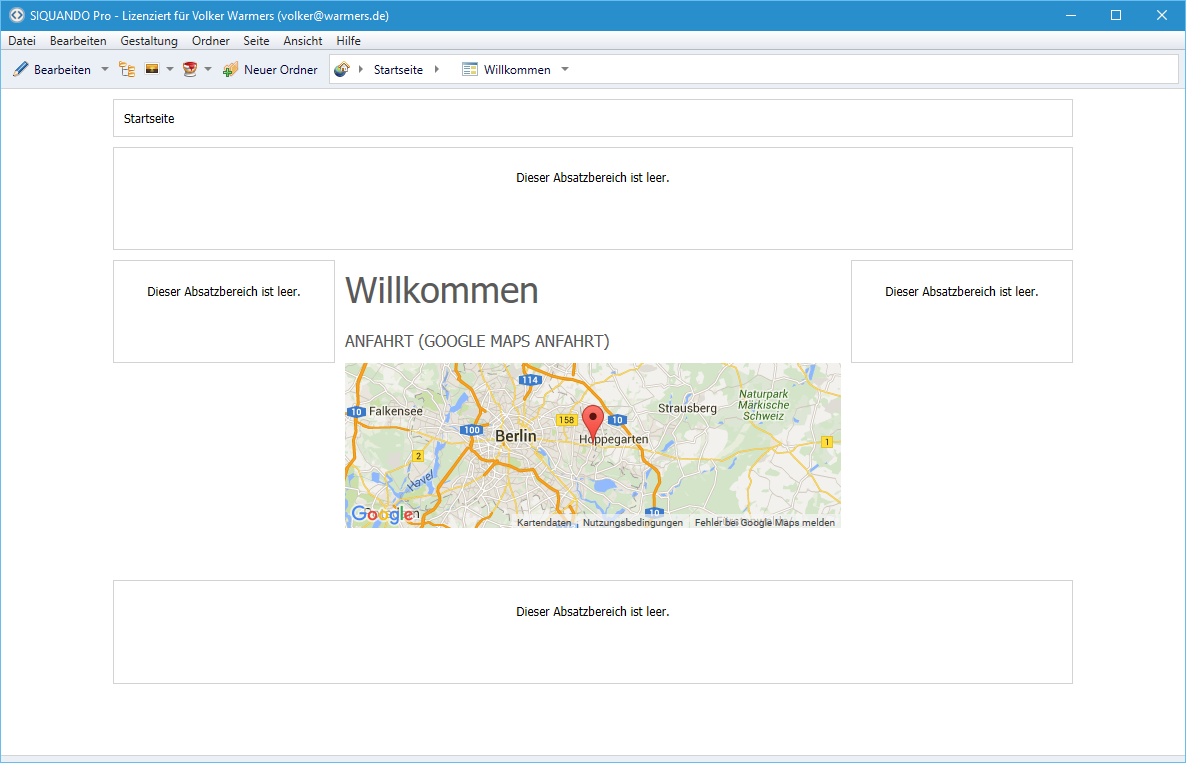Image resolution: width=1186 pixels, height=763 pixels.
Task: Expand the picture icon dropdown arrow
Action: coord(170,70)
